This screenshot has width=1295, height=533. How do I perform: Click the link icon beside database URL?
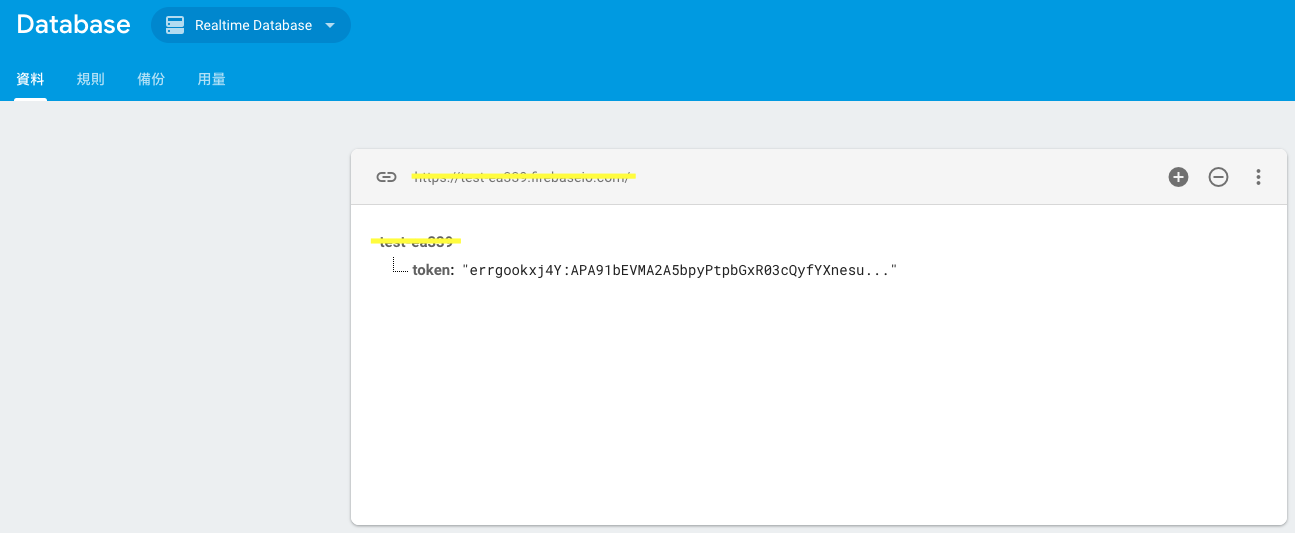386,177
